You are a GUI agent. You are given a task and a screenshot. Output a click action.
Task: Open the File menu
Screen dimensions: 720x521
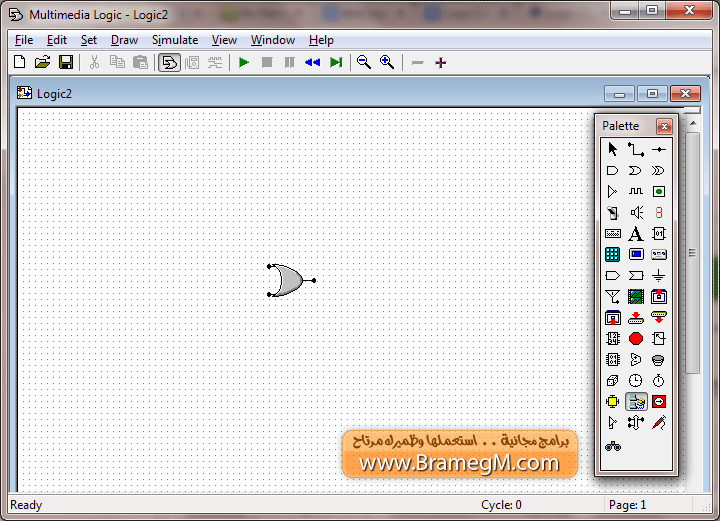point(24,40)
